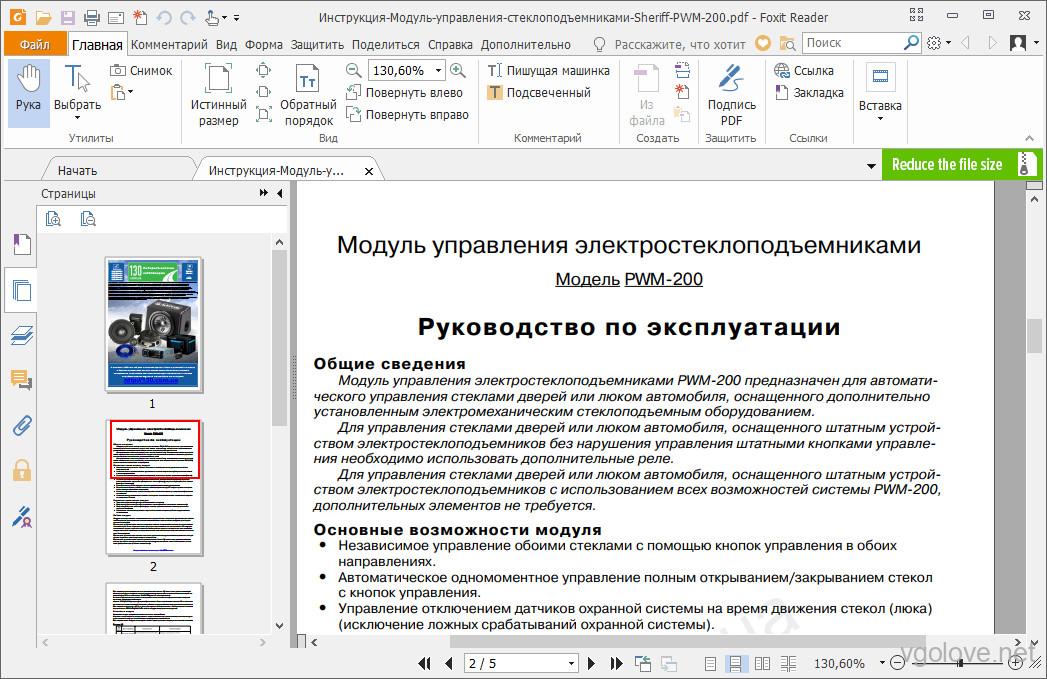Click the status bar zoom out minus button

click(x=898, y=663)
